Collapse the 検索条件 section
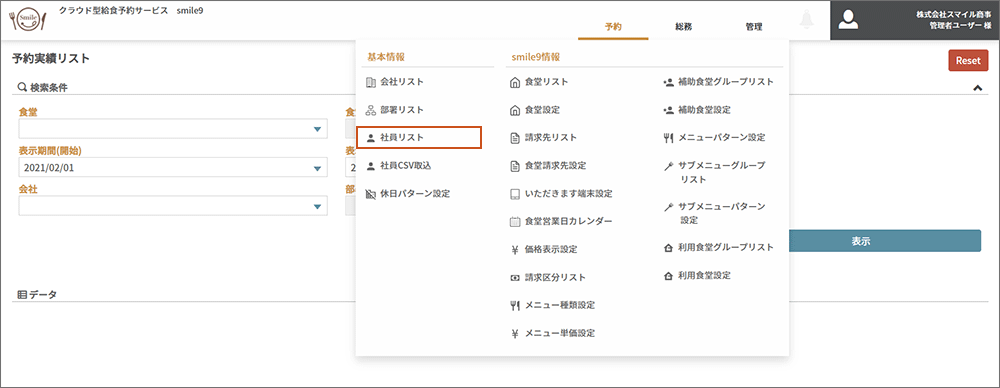The image size is (1000, 388). tap(977, 88)
